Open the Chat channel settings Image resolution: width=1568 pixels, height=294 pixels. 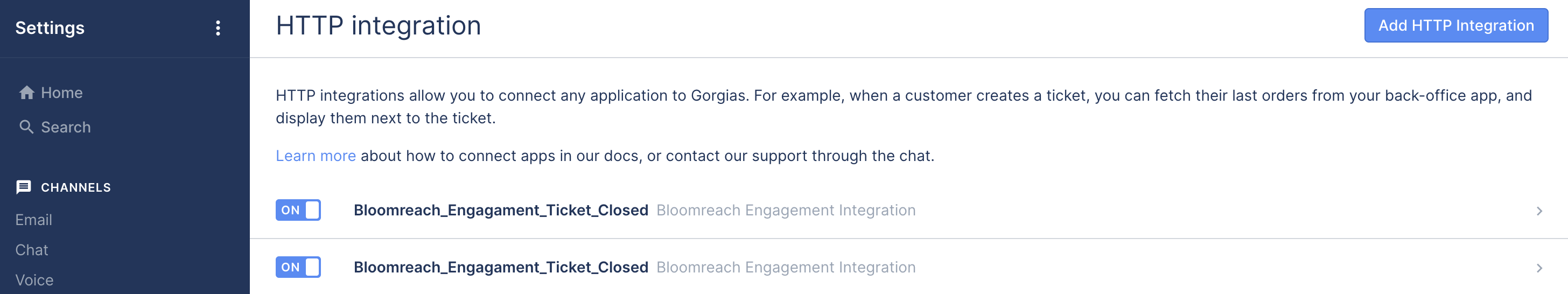tap(32, 250)
